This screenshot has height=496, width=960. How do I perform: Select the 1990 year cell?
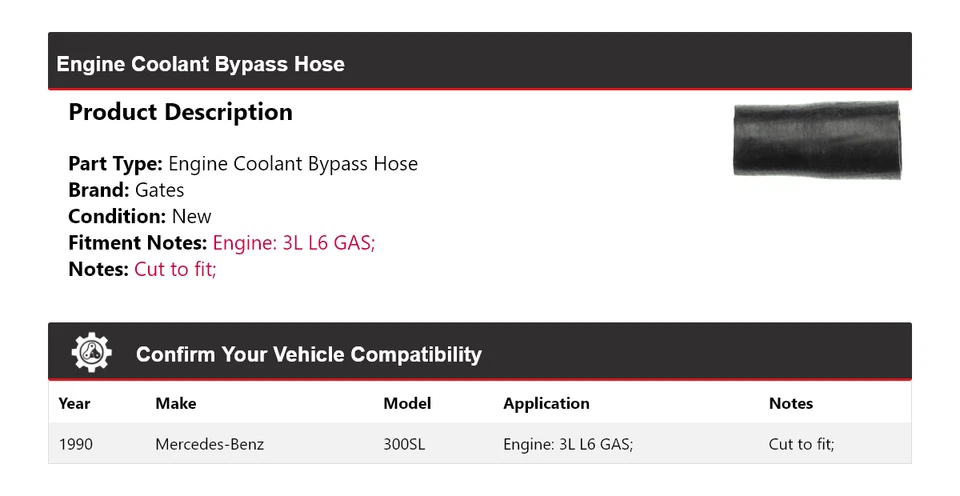76,444
